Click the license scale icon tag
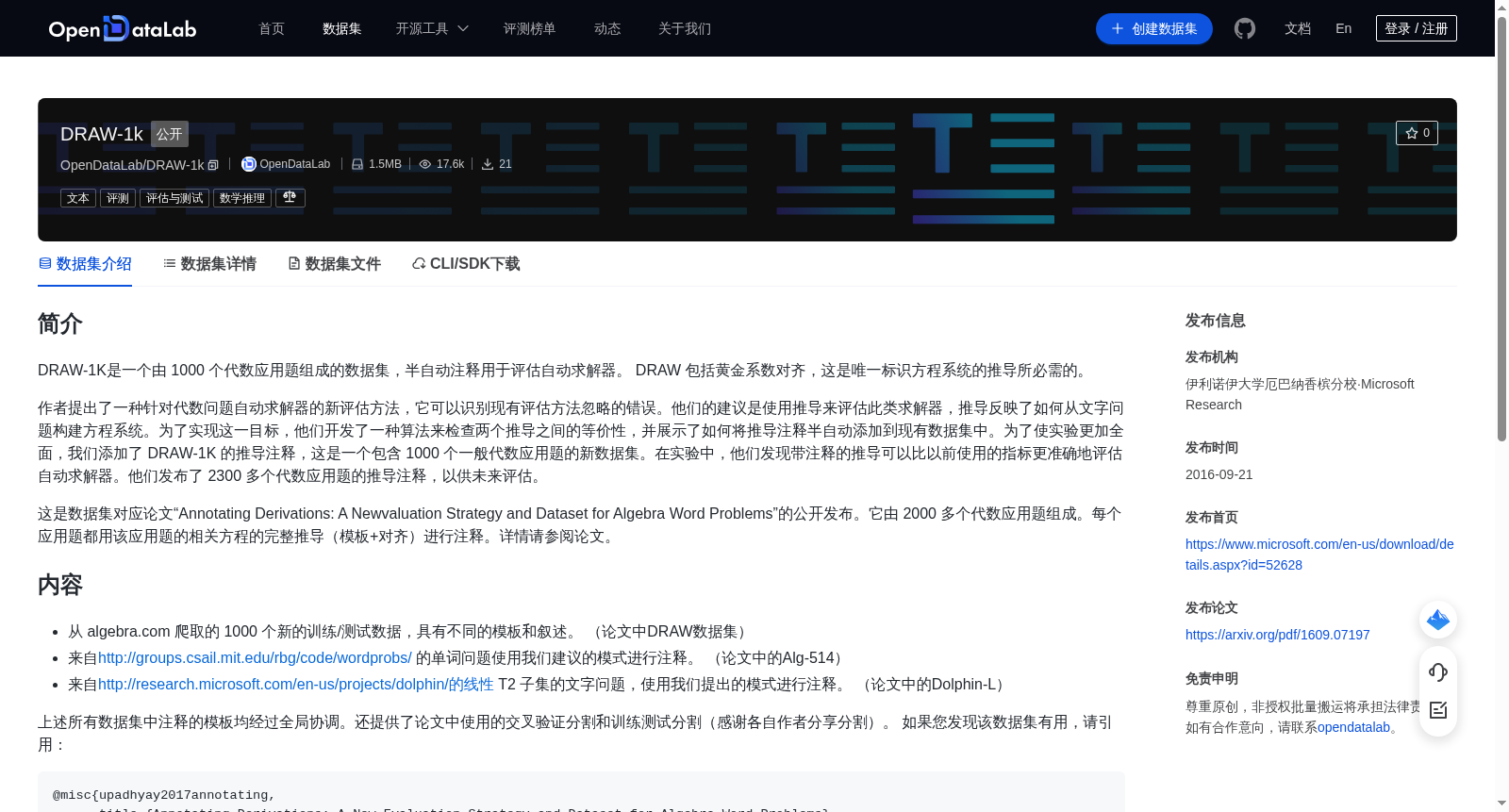Viewport: 1509px width, 812px height. click(x=290, y=197)
